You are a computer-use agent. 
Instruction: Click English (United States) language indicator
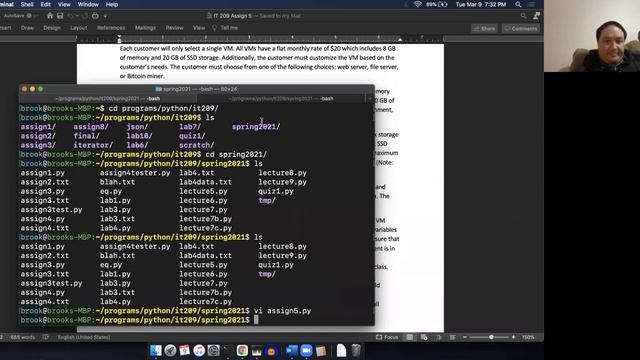[x=84, y=337]
